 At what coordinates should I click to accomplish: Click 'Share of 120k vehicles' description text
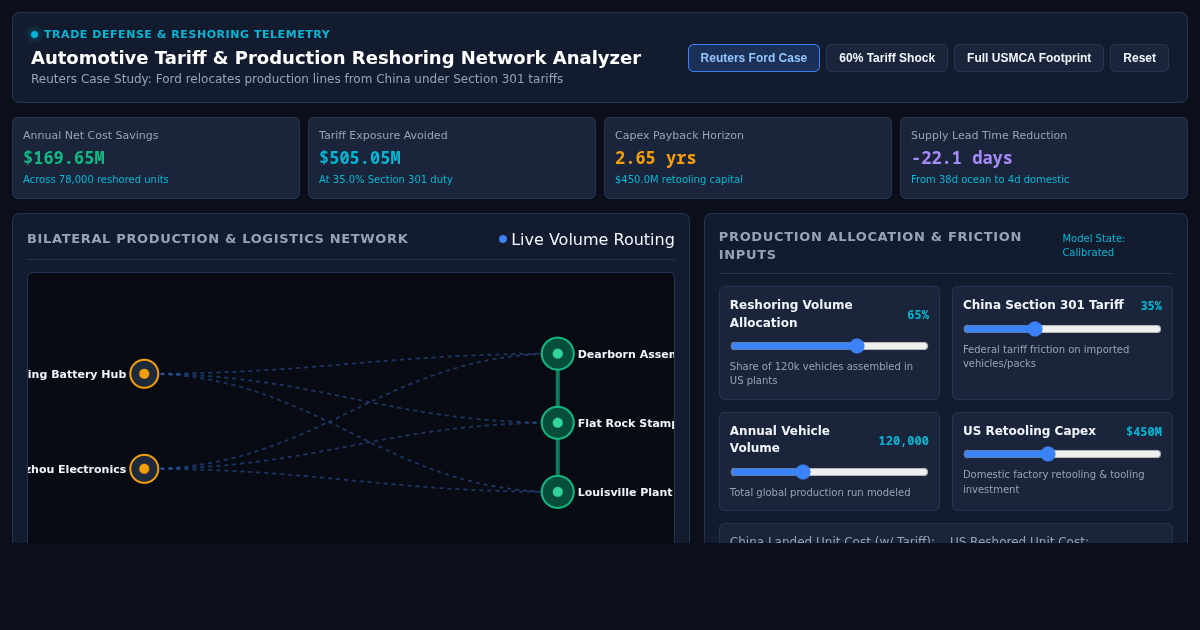821,373
